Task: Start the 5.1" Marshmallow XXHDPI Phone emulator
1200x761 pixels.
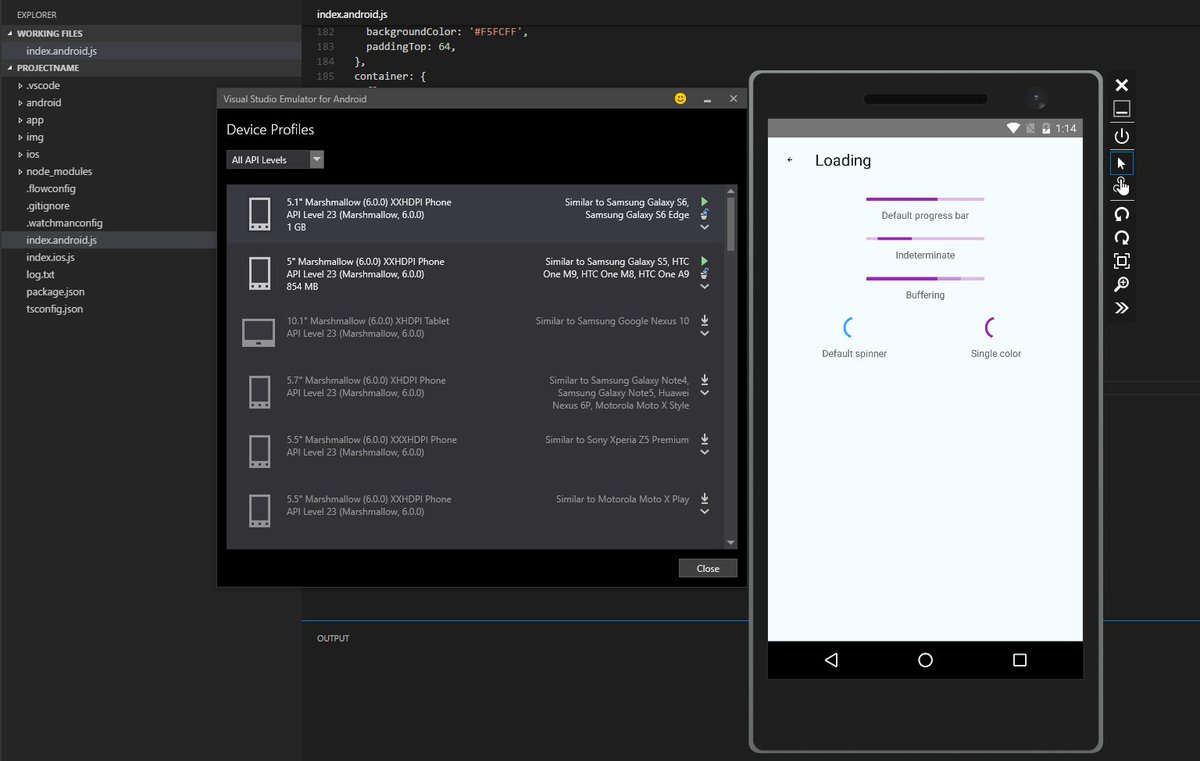Action: tap(705, 201)
